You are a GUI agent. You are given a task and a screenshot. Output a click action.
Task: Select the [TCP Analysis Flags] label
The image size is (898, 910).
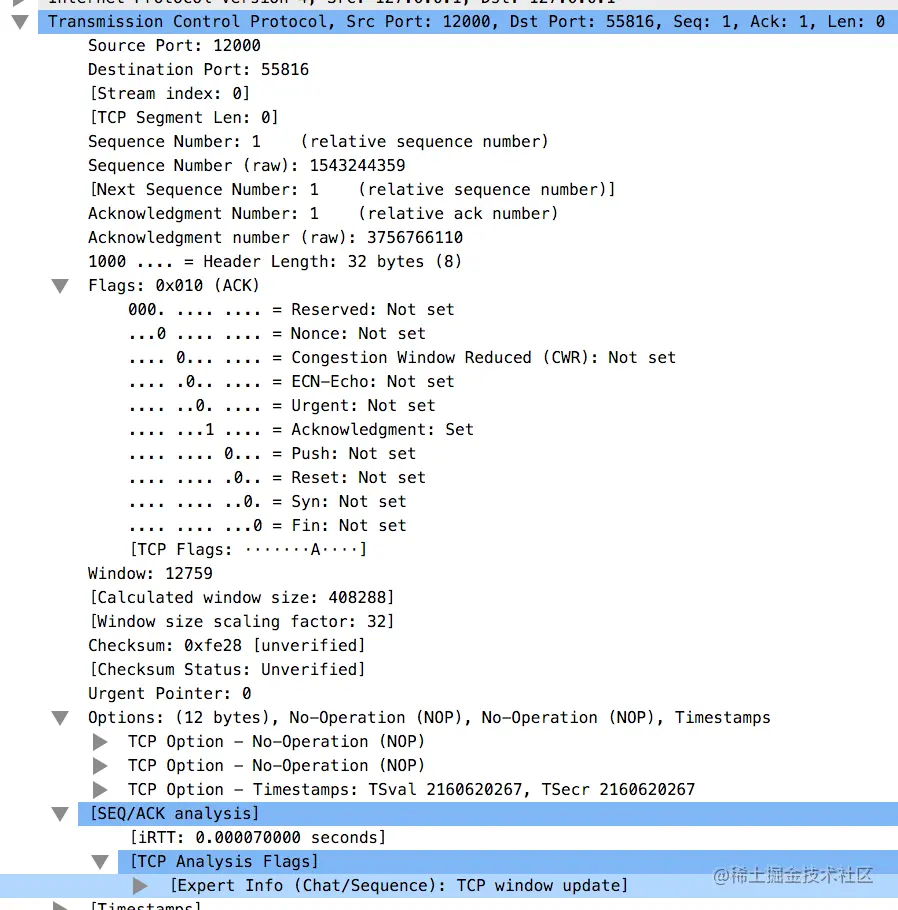click(x=224, y=862)
